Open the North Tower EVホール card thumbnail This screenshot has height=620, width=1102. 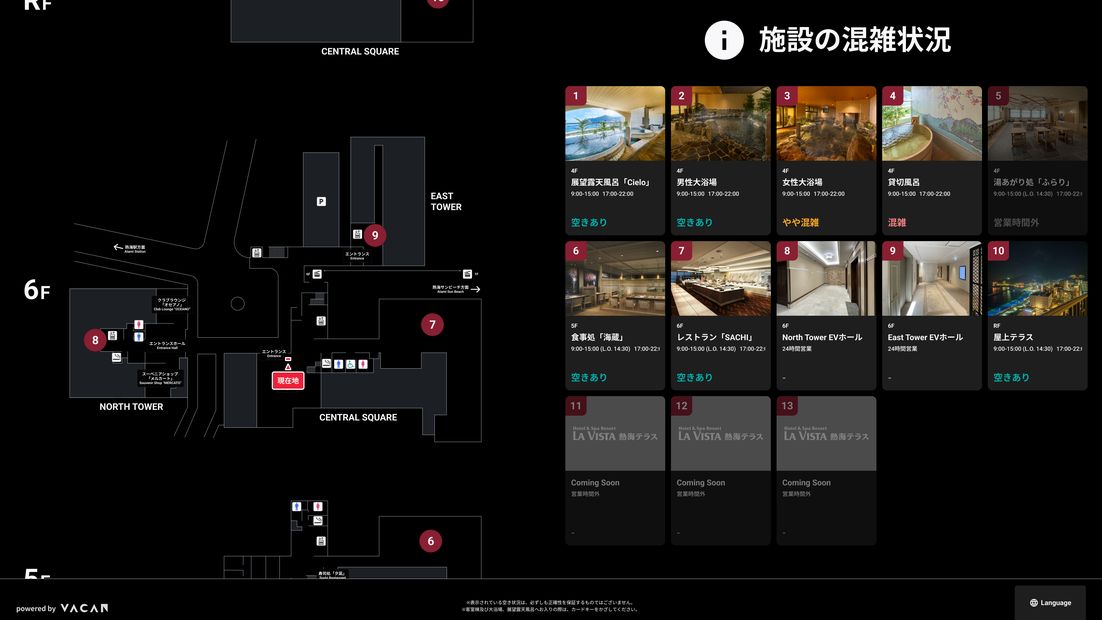pyautogui.click(x=826, y=278)
